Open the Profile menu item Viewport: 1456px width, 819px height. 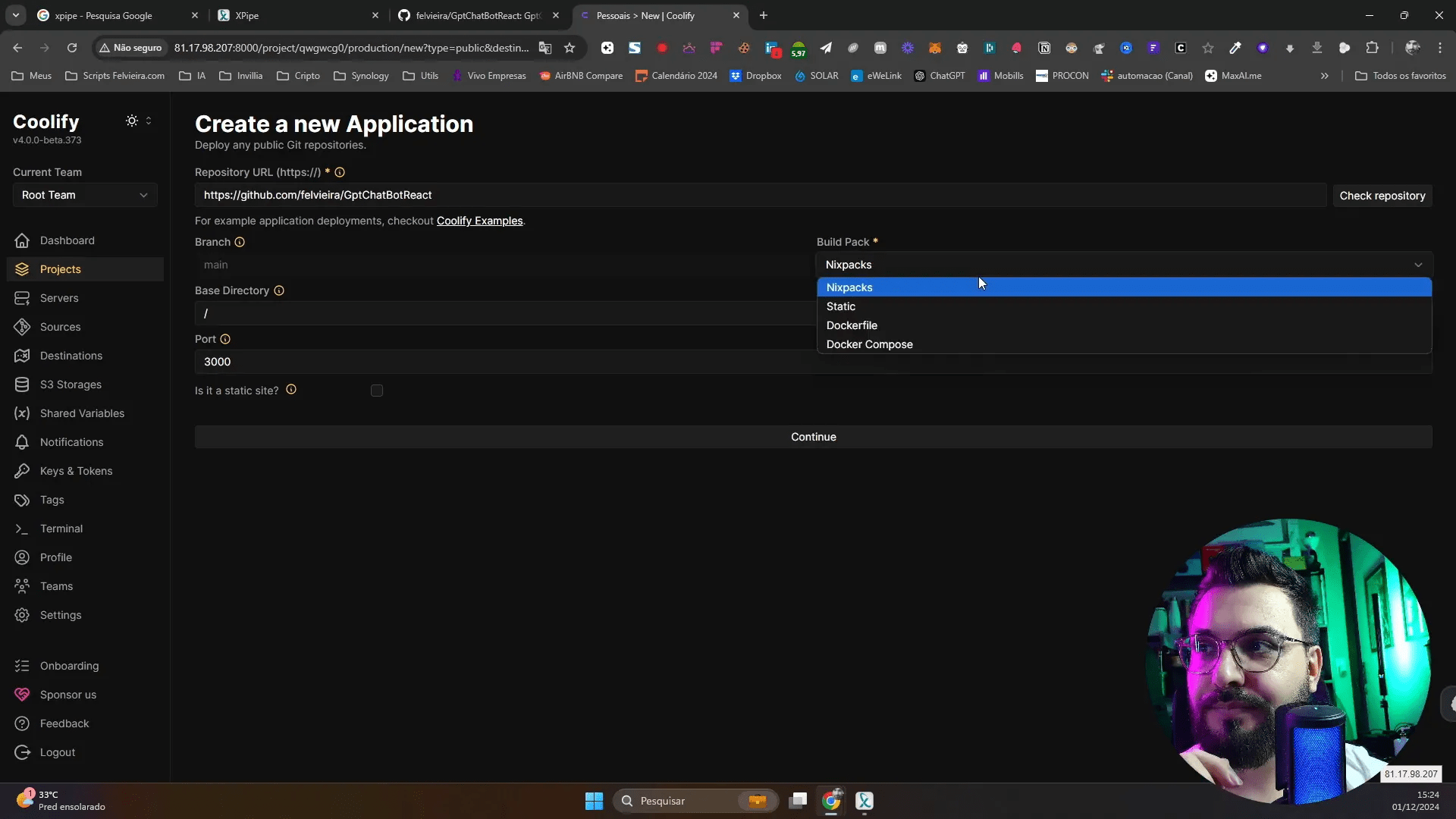pyautogui.click(x=85, y=557)
